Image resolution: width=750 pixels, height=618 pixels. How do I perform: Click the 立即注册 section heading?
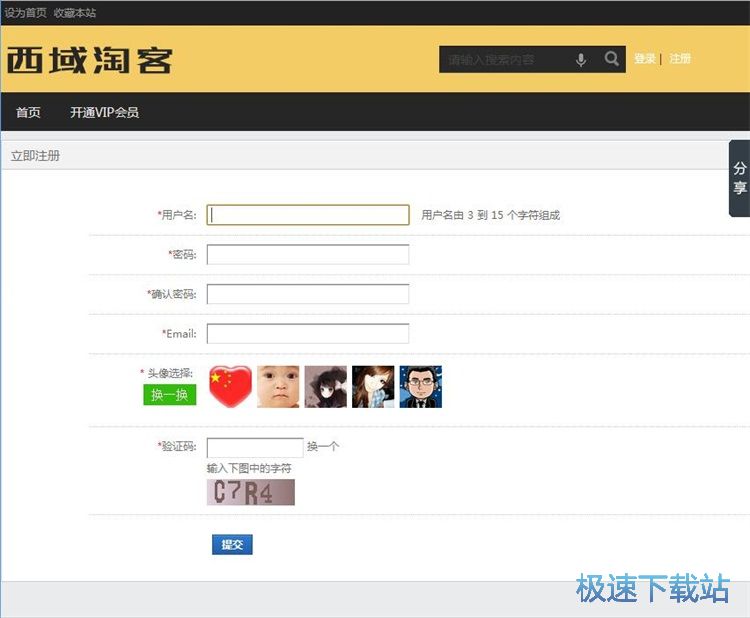[35, 156]
